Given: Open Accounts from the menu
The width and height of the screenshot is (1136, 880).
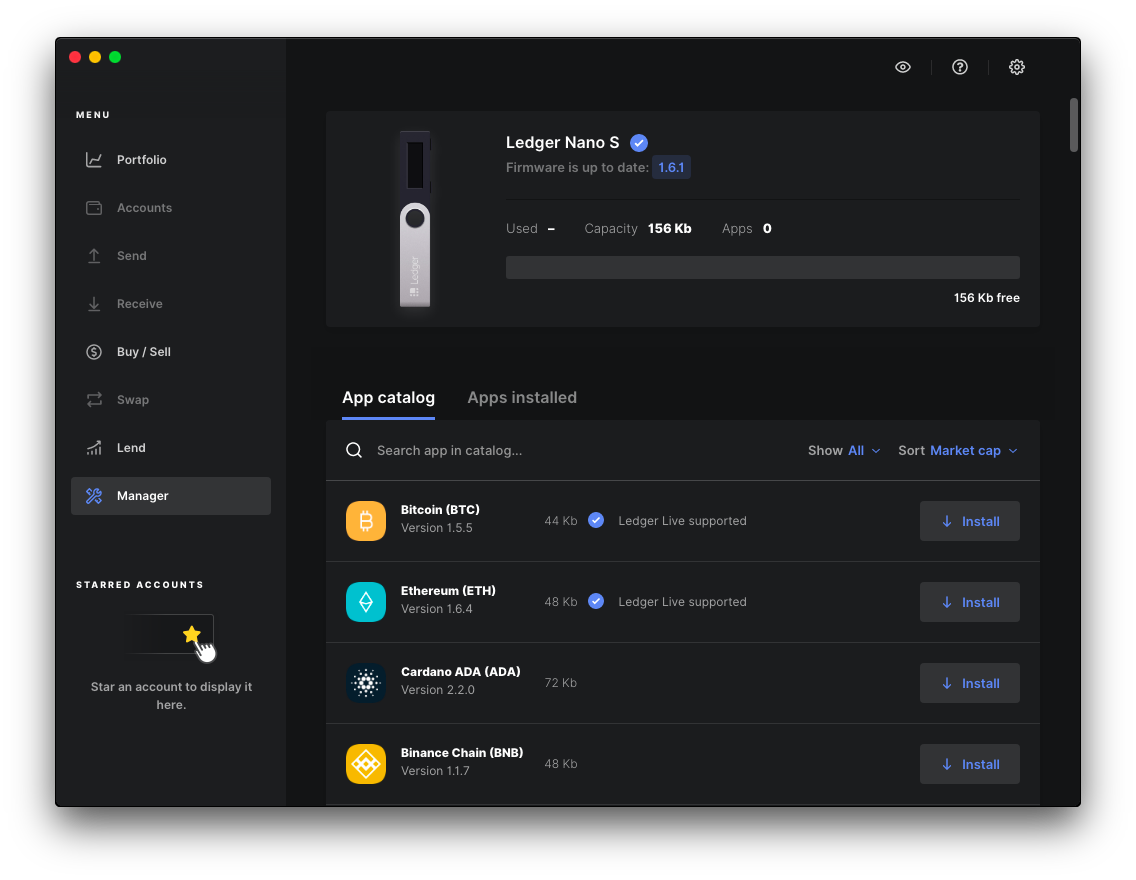Looking at the screenshot, I should tap(171, 208).
